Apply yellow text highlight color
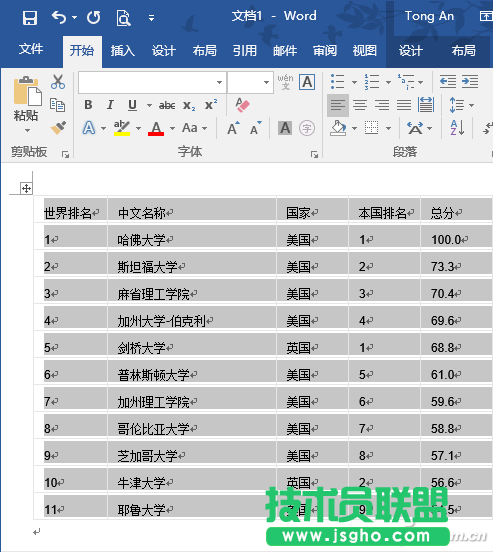 122,128
